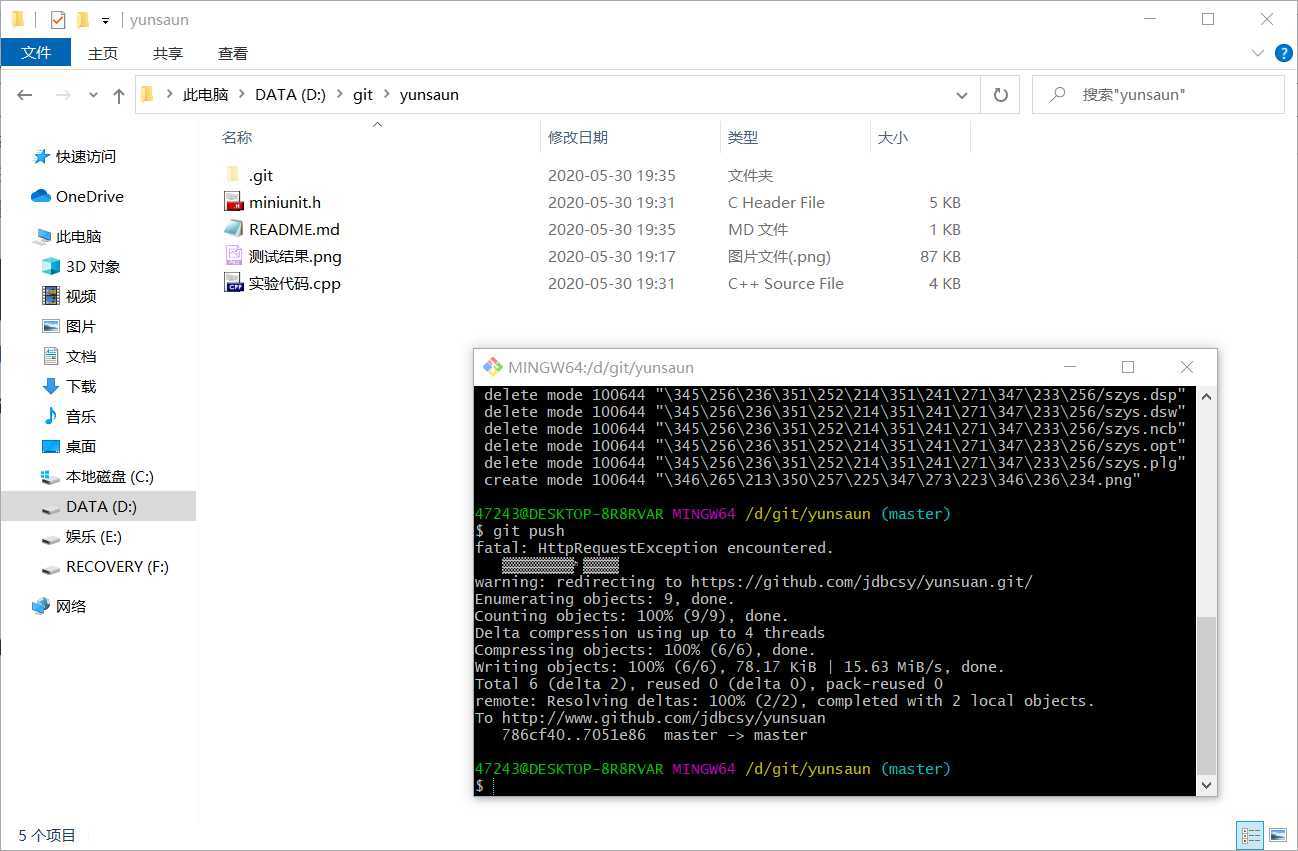Click the 此电脑 breadcrumb in address bar
The width and height of the screenshot is (1298, 851).
[206, 95]
